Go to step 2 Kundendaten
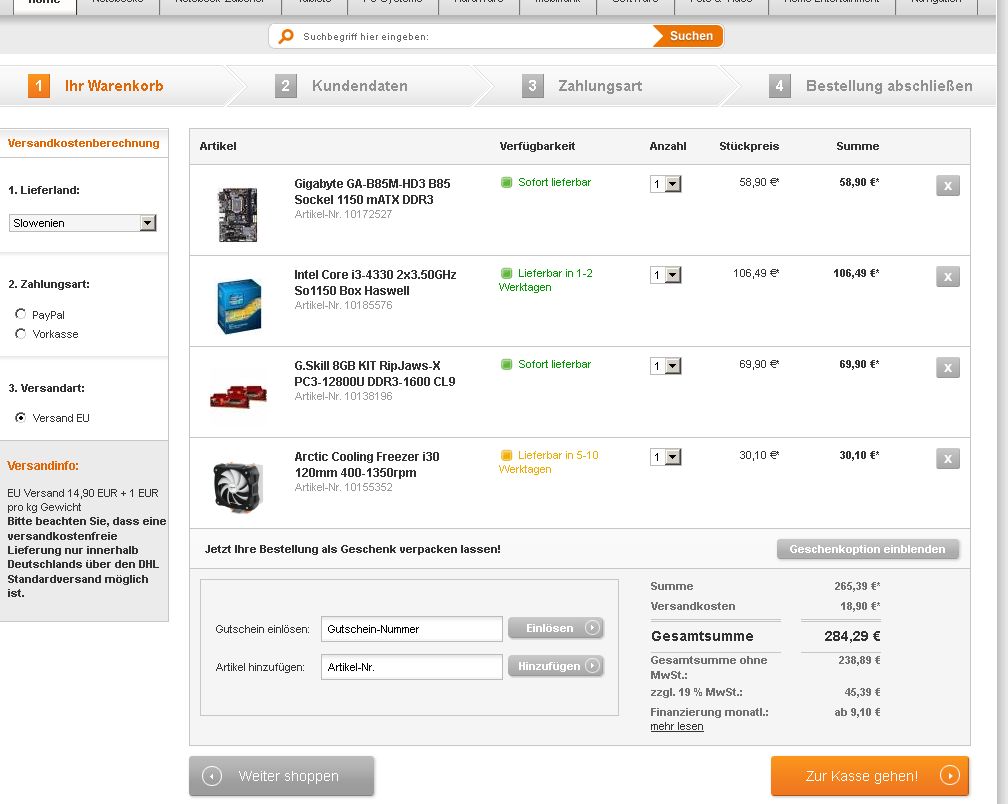This screenshot has width=1008, height=804. [x=359, y=86]
